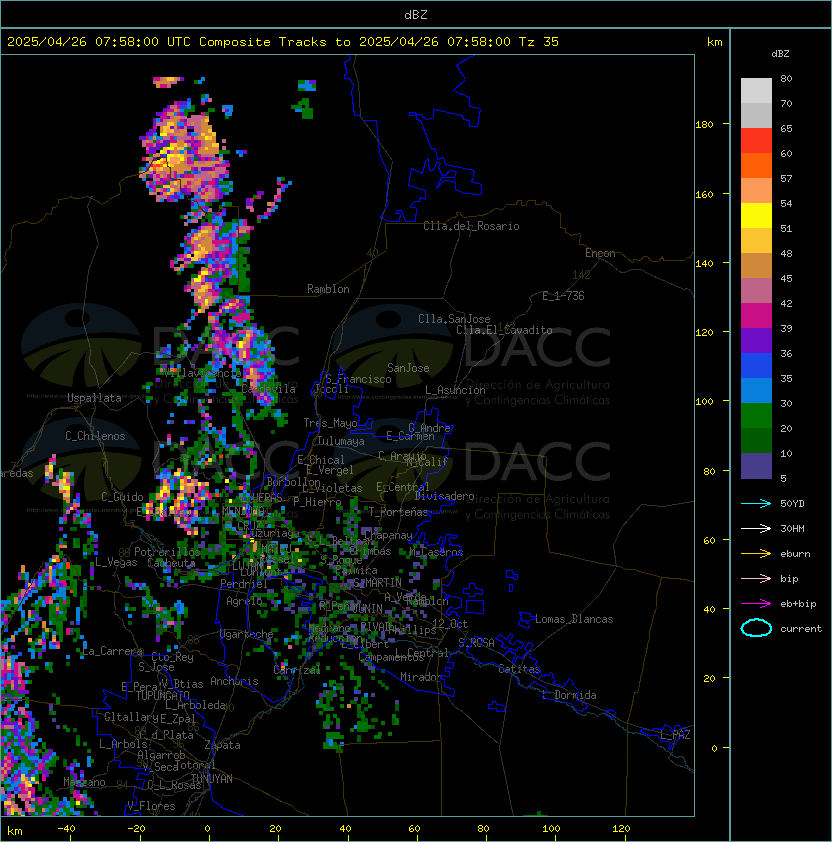Click the 'Divisadero' map label
The height and width of the screenshot is (842, 832).
point(444,496)
